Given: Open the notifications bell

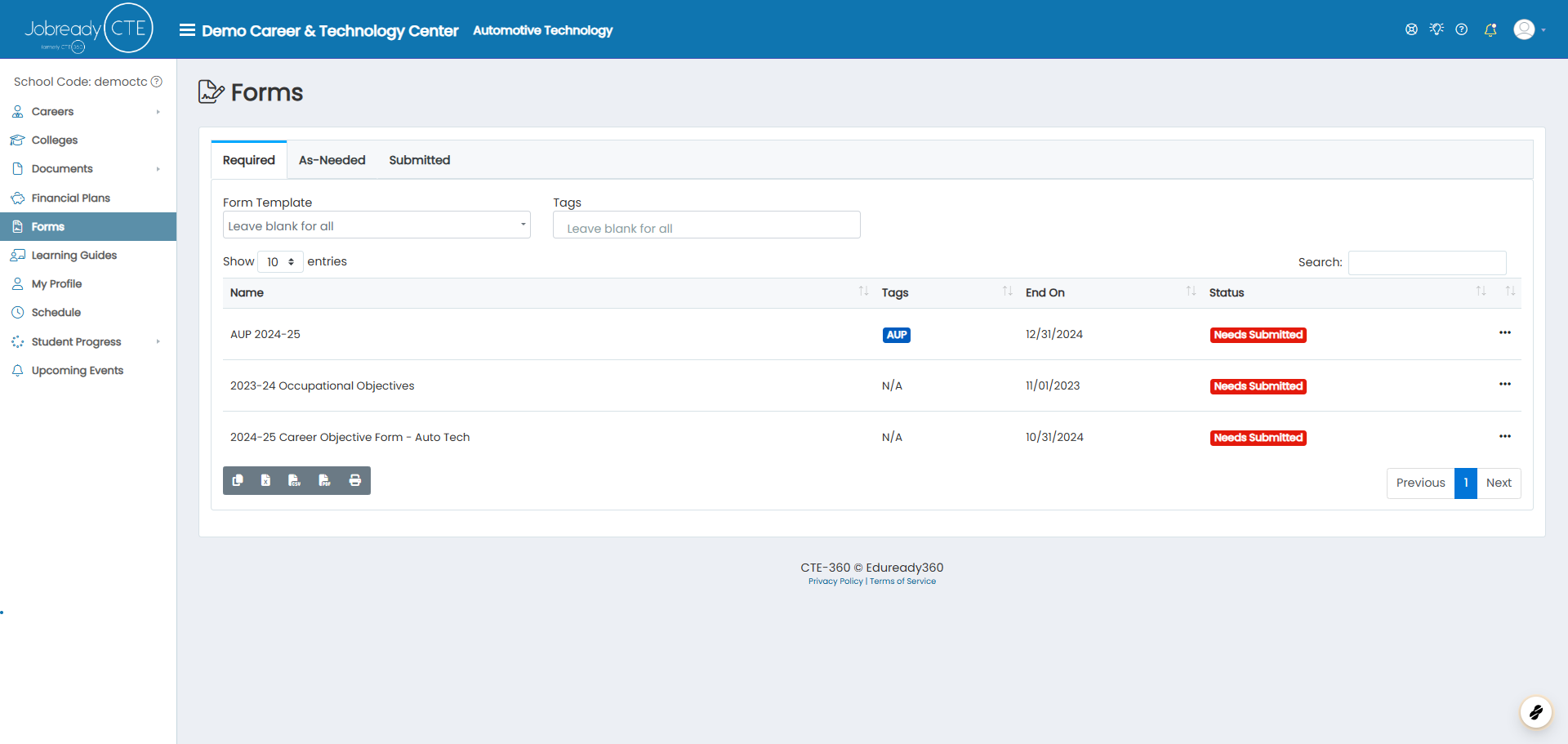Looking at the screenshot, I should coord(1490,29).
